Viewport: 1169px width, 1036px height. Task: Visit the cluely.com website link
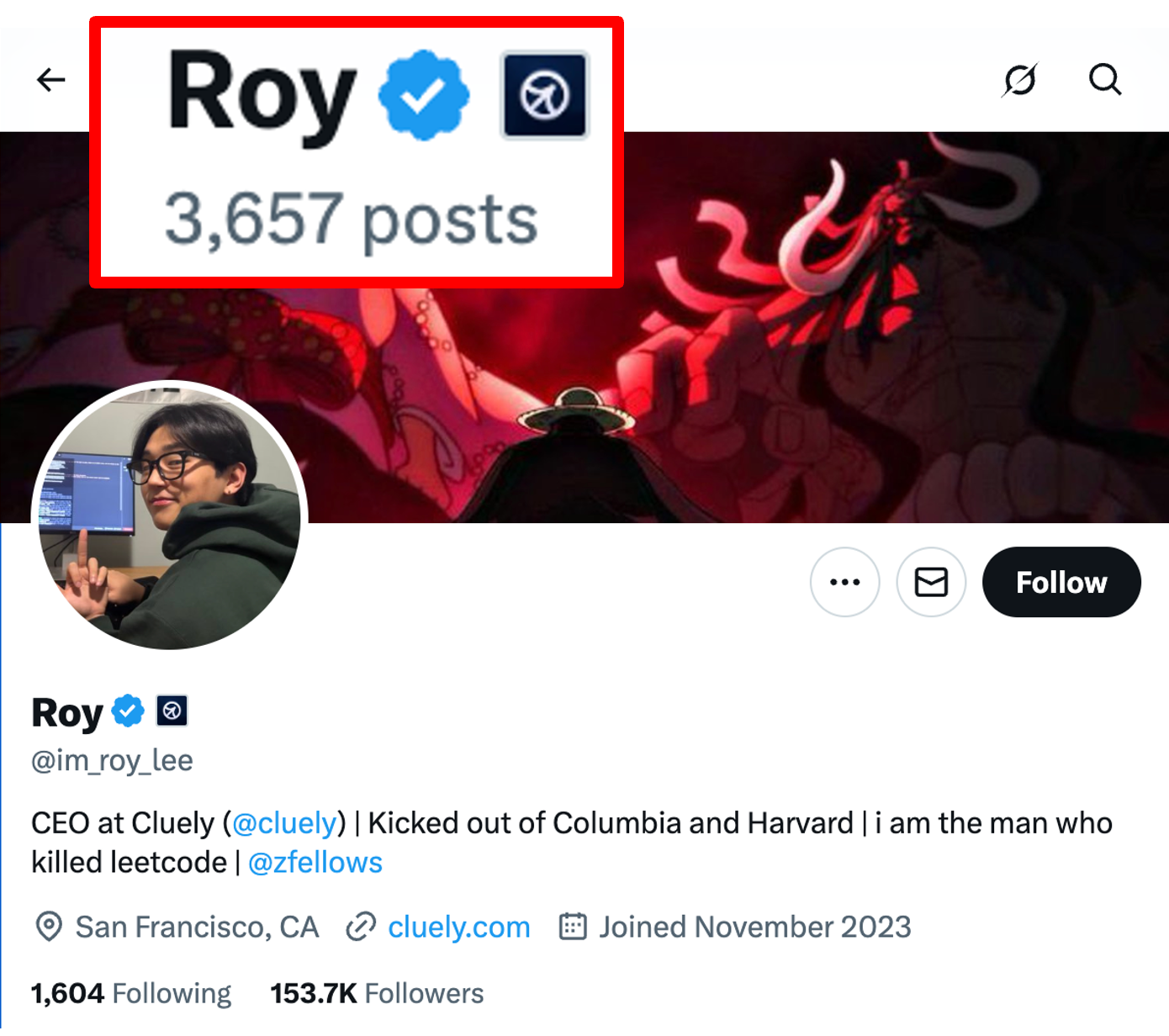(458, 927)
